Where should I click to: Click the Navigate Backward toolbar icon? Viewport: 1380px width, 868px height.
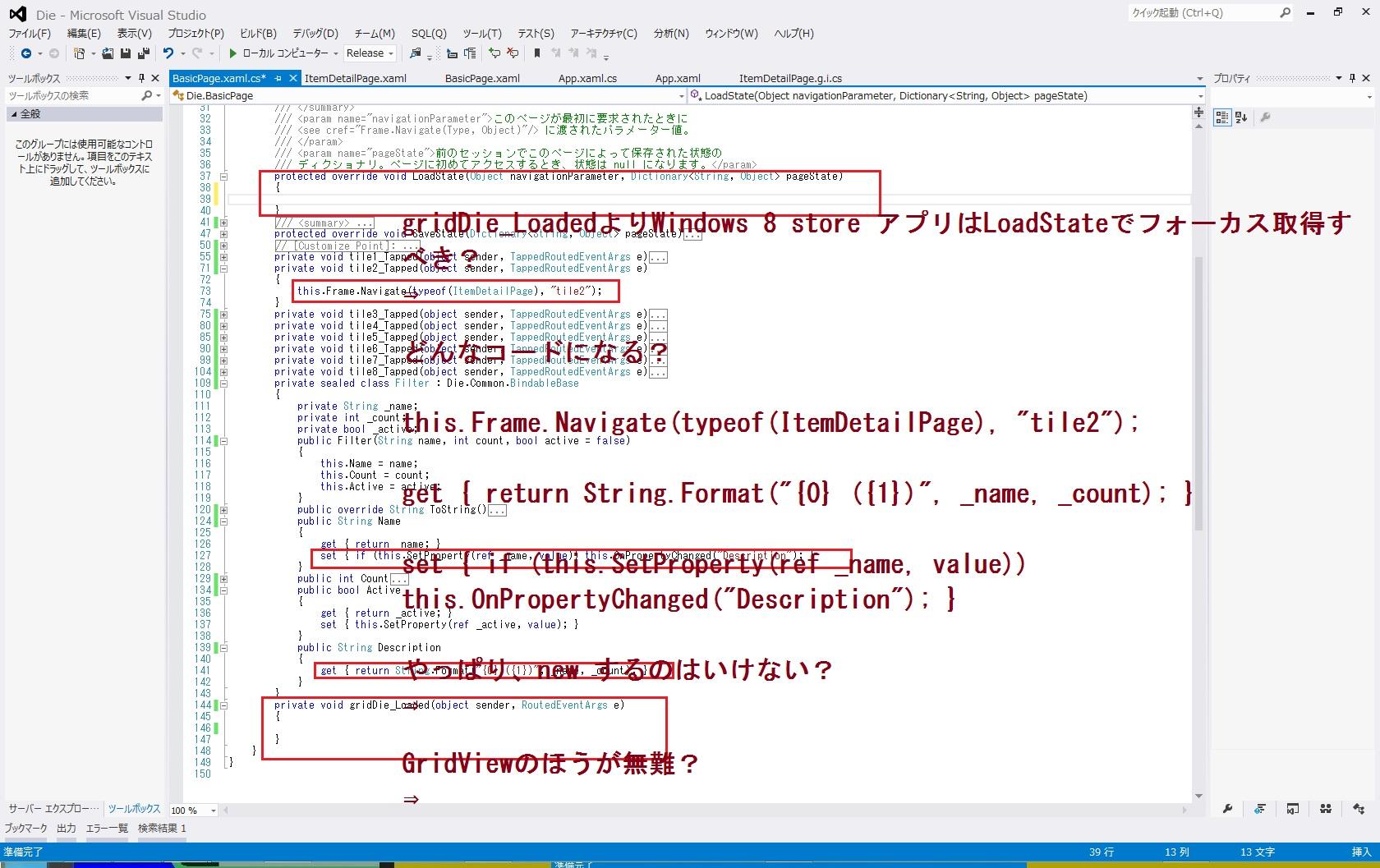(x=26, y=53)
